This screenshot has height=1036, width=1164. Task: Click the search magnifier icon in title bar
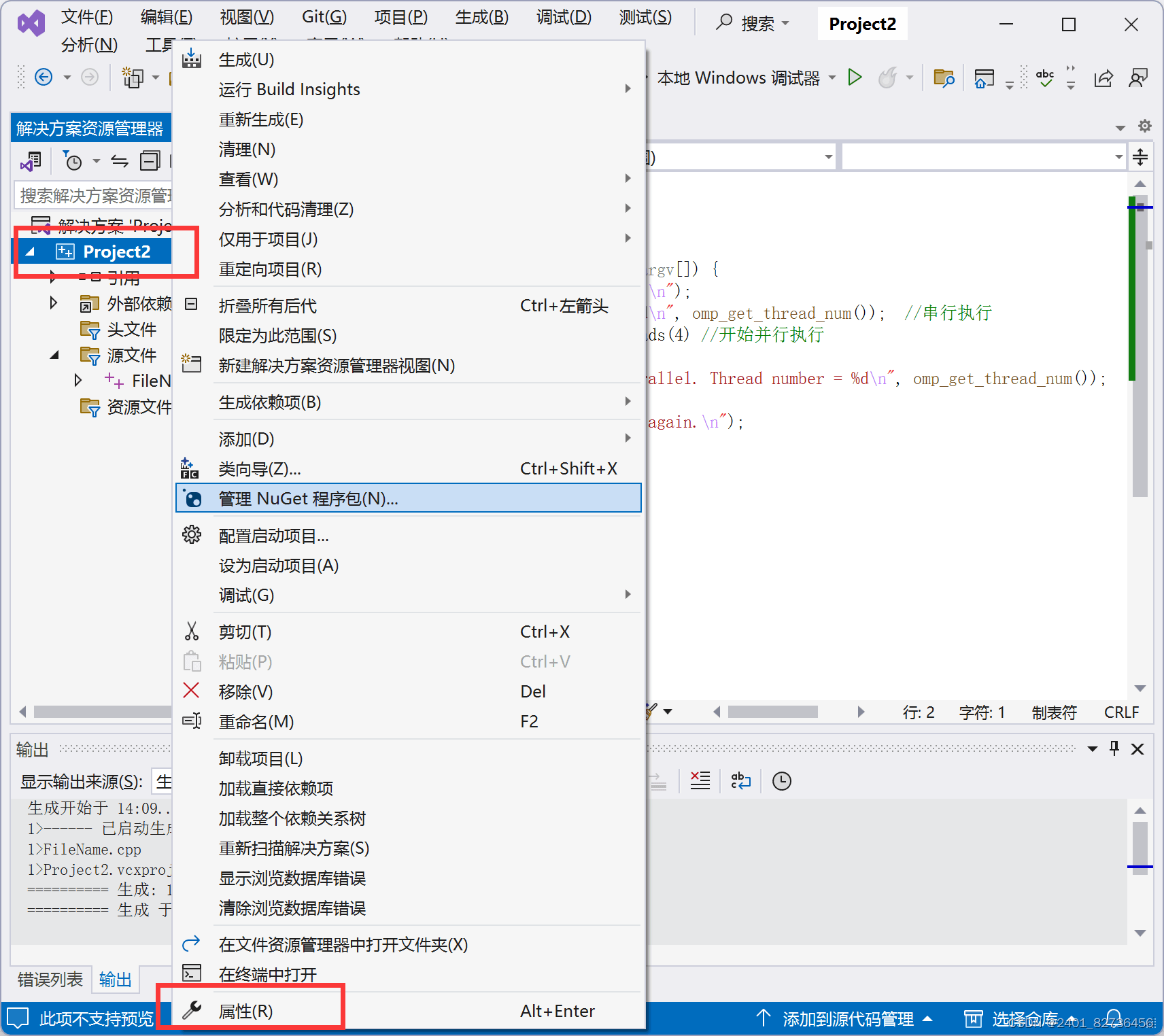coord(724,22)
